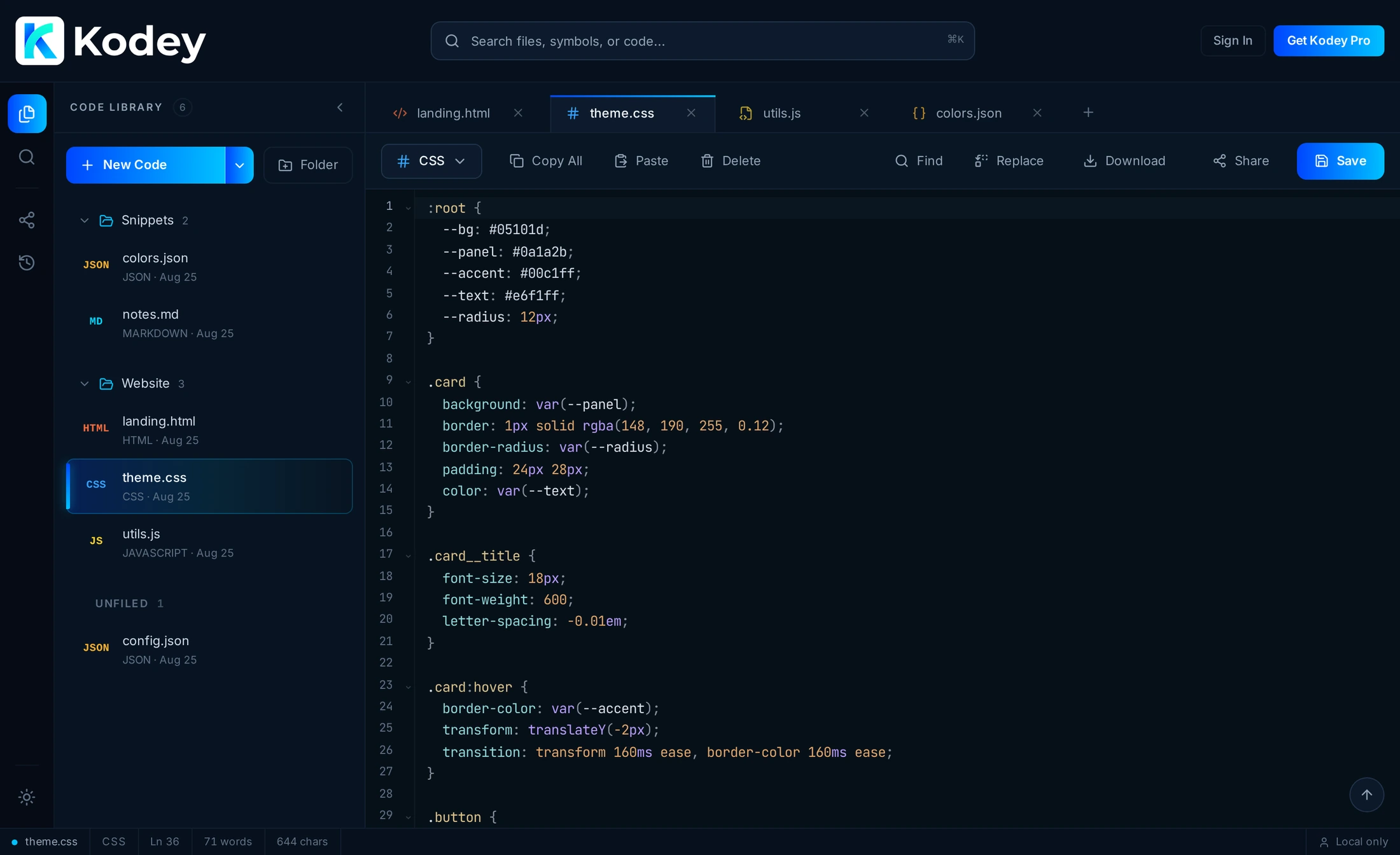The width and height of the screenshot is (1400, 855).
Task: Focus the search files input field
Action: [x=703, y=41]
